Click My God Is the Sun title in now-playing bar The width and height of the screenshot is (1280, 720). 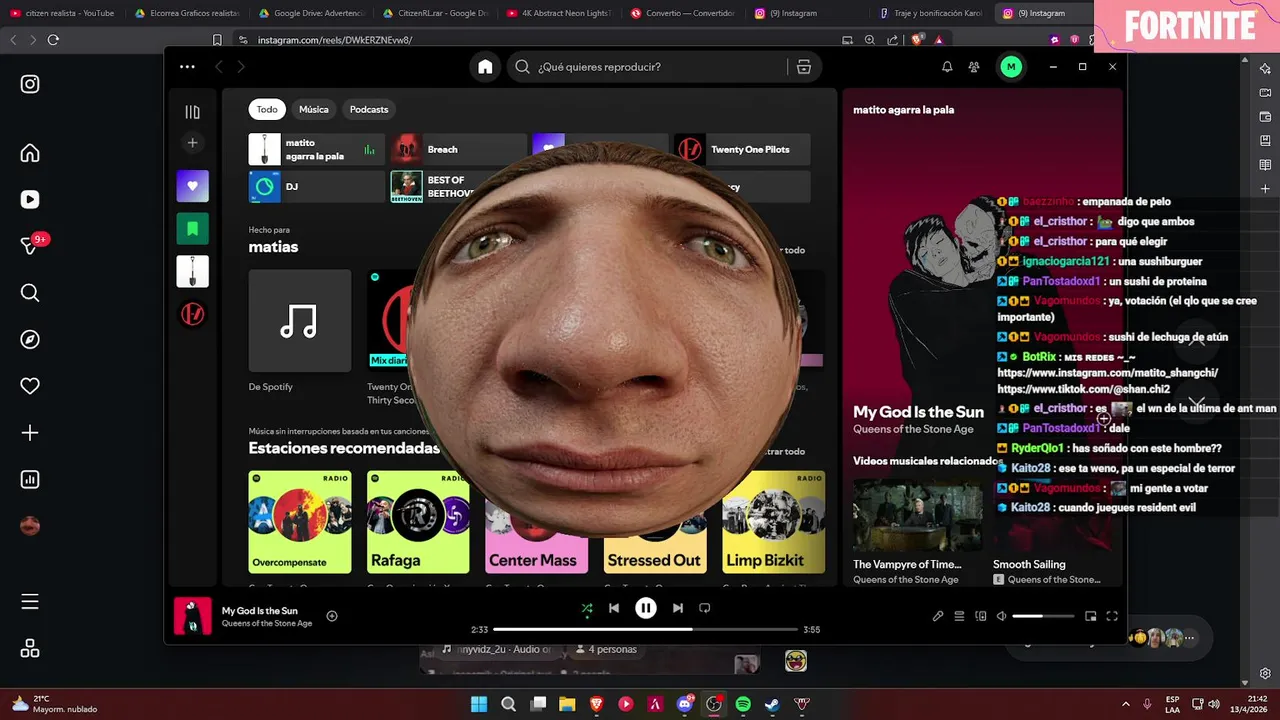(x=260, y=611)
